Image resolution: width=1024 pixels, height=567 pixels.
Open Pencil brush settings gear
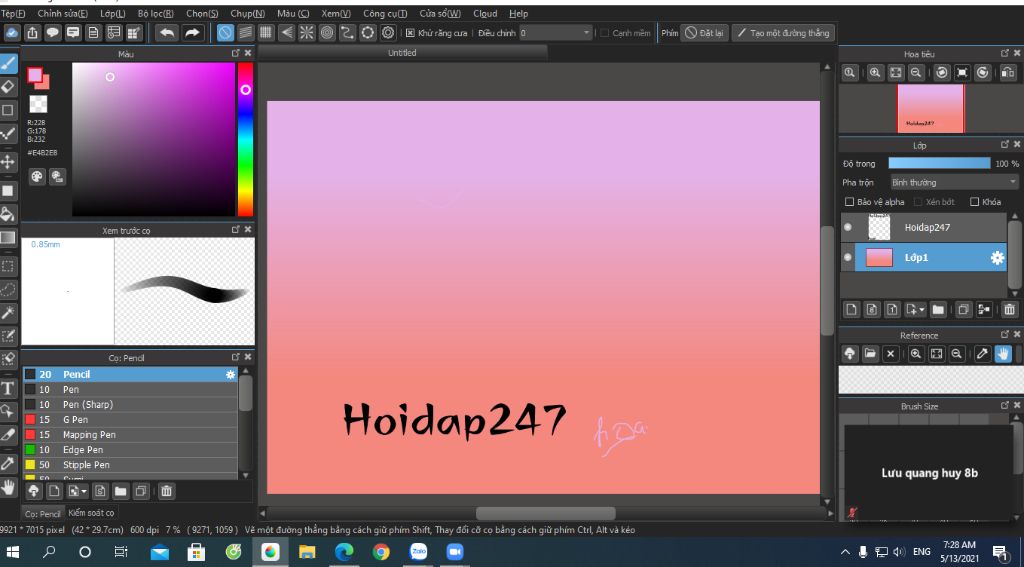coord(230,375)
